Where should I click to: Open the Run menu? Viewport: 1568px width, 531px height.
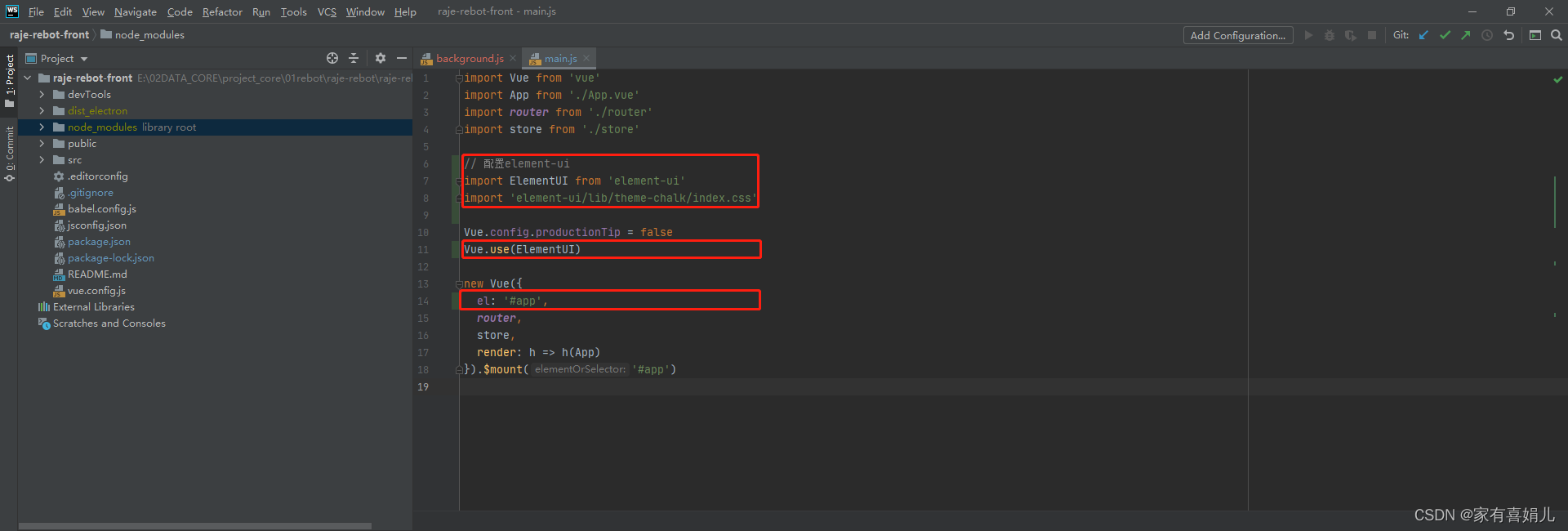point(261,11)
